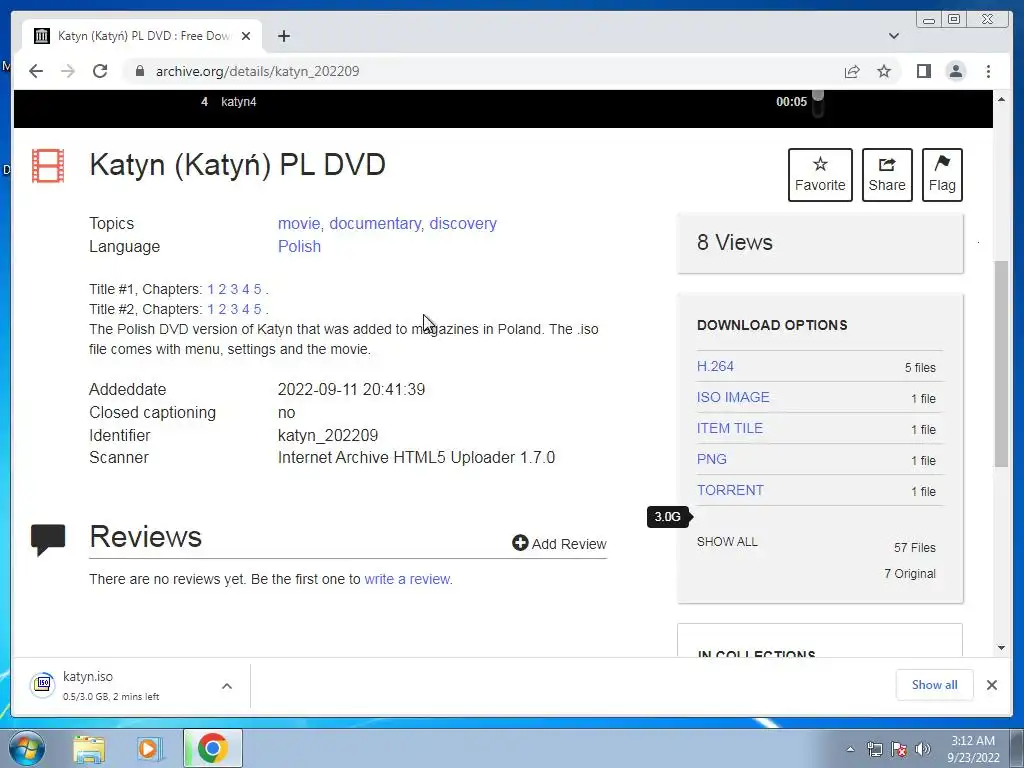Open the discovery topic link
Viewport: 1024px width, 768px height.
[x=463, y=223]
